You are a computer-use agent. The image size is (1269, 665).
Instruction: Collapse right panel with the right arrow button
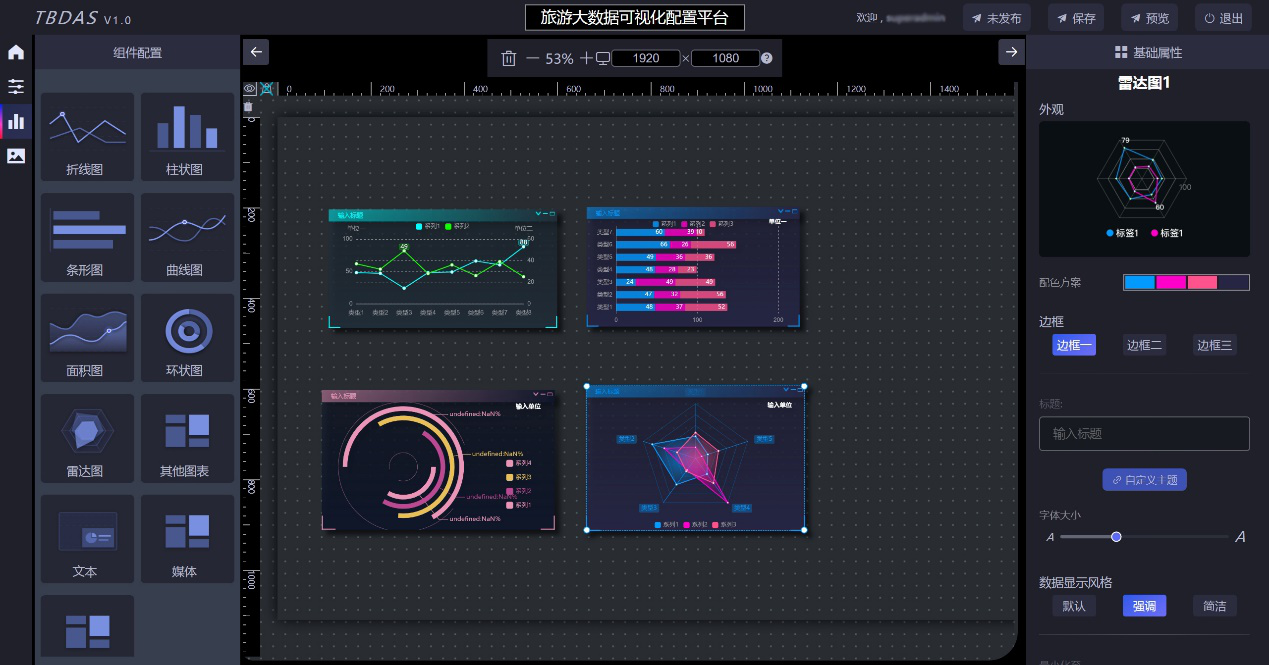click(1011, 52)
